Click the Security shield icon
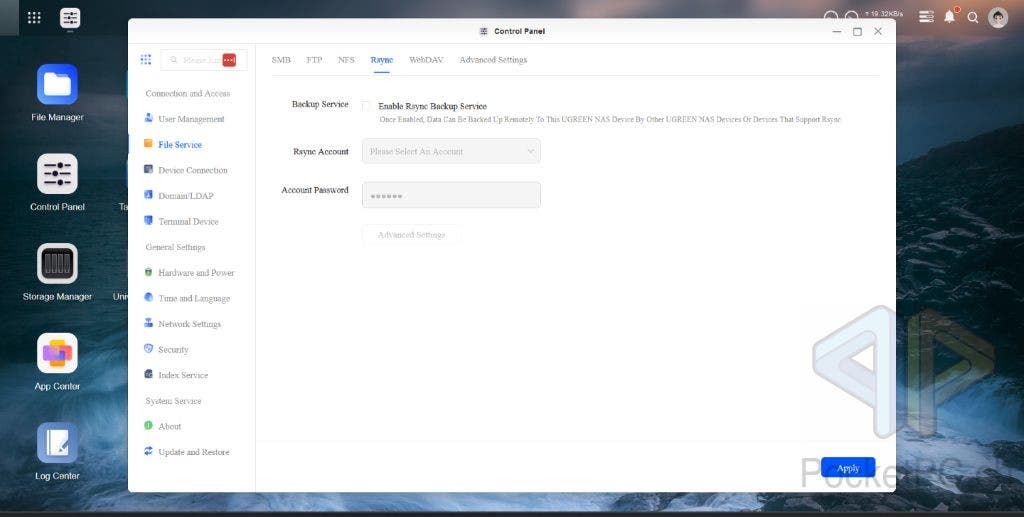The image size is (1024, 517). coord(148,349)
